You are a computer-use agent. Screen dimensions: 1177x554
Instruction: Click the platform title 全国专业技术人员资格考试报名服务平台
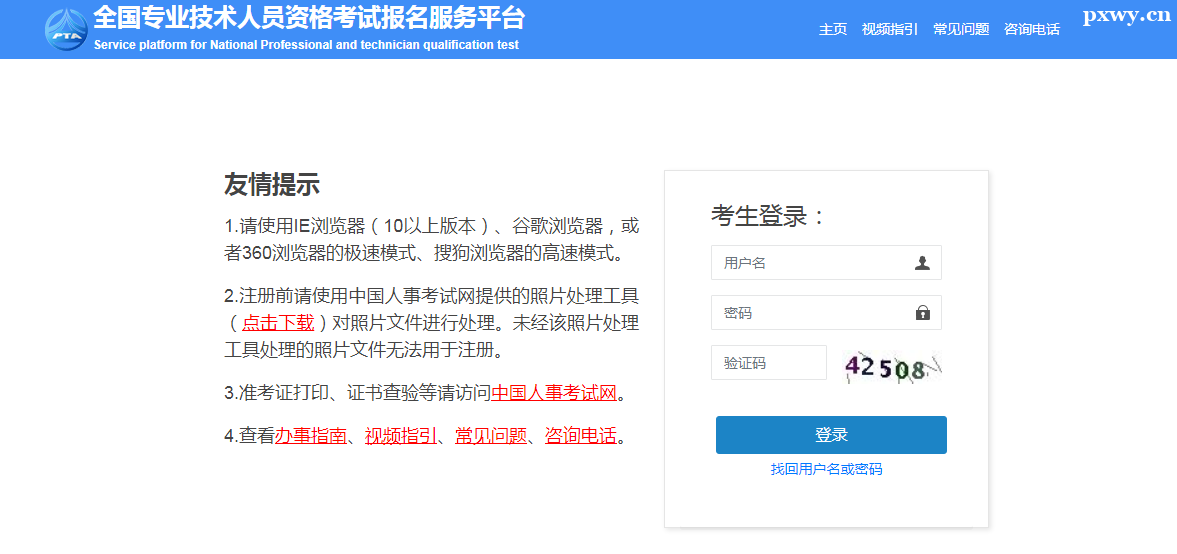(308, 19)
